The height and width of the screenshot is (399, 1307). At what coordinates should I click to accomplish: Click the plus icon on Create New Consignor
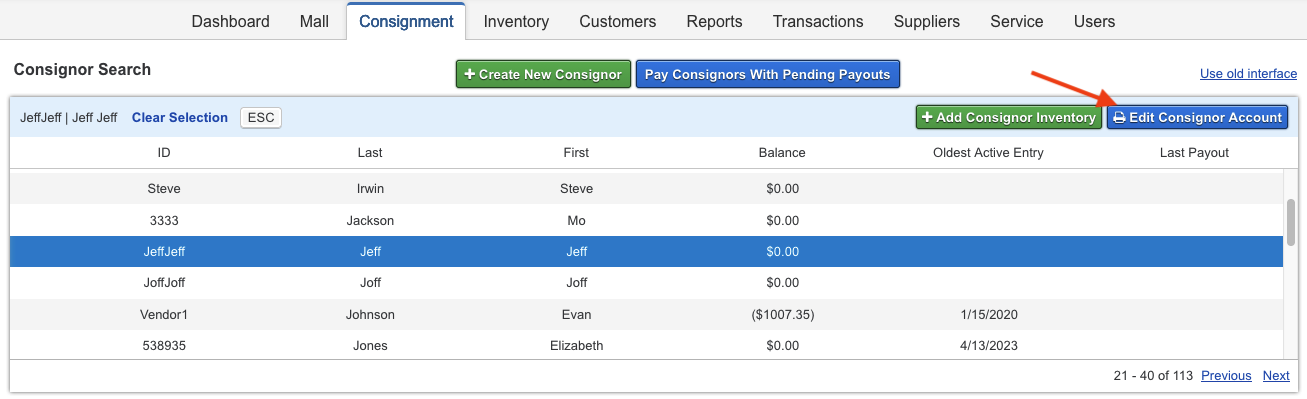tap(469, 75)
